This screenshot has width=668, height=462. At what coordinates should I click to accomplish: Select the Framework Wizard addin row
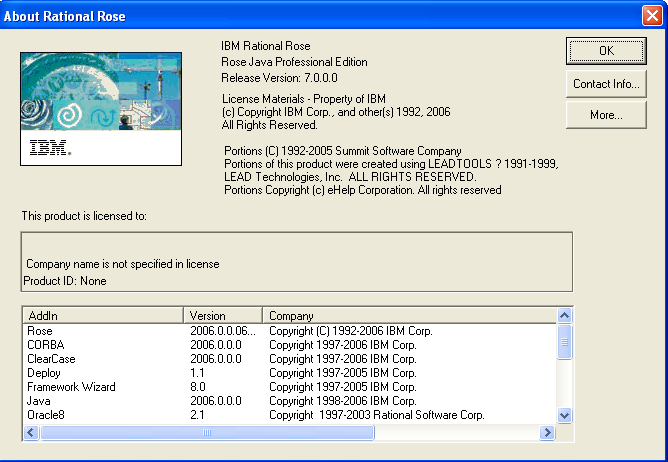click(289, 387)
